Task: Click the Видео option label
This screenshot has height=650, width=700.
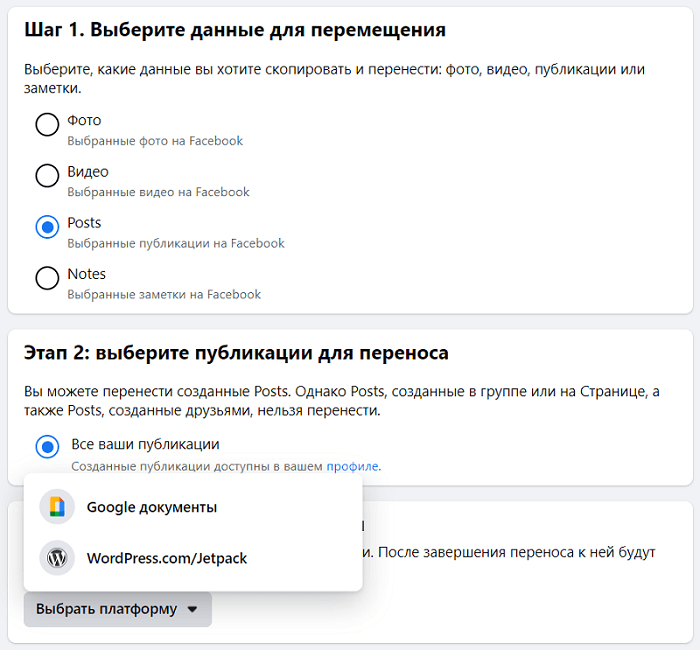Action: 88,171
